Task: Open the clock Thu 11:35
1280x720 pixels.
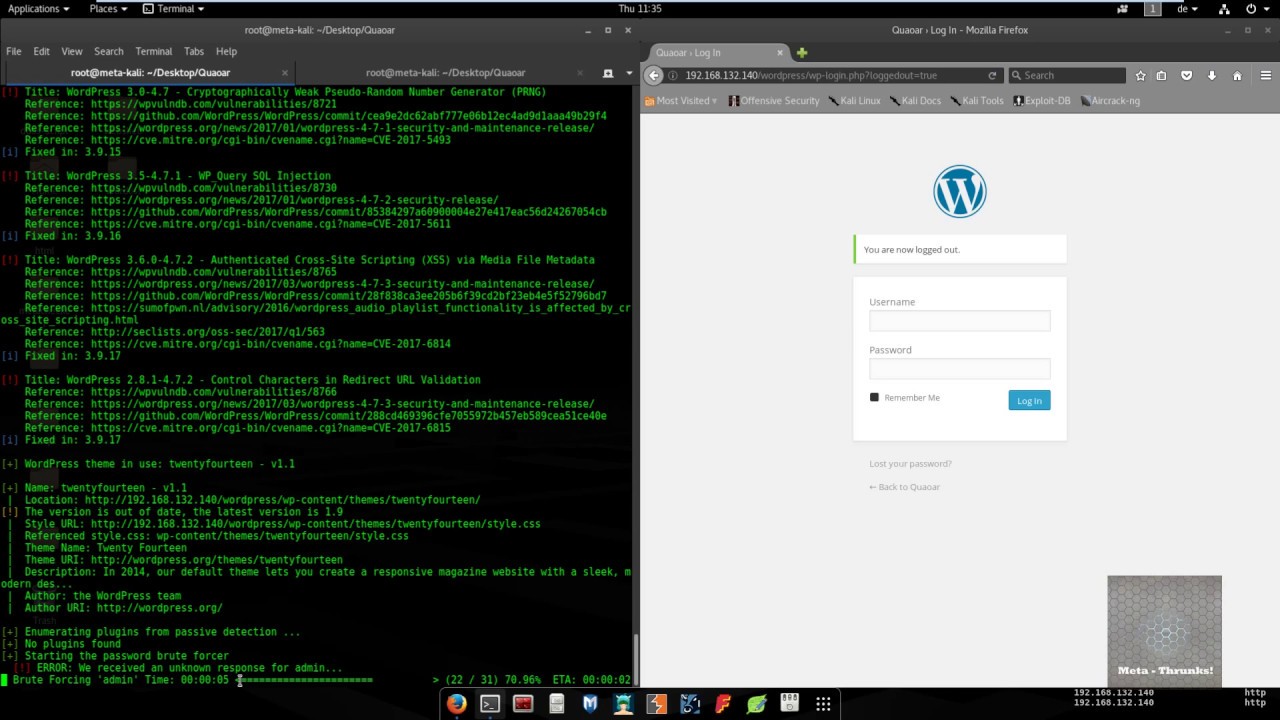Action: 640,8
